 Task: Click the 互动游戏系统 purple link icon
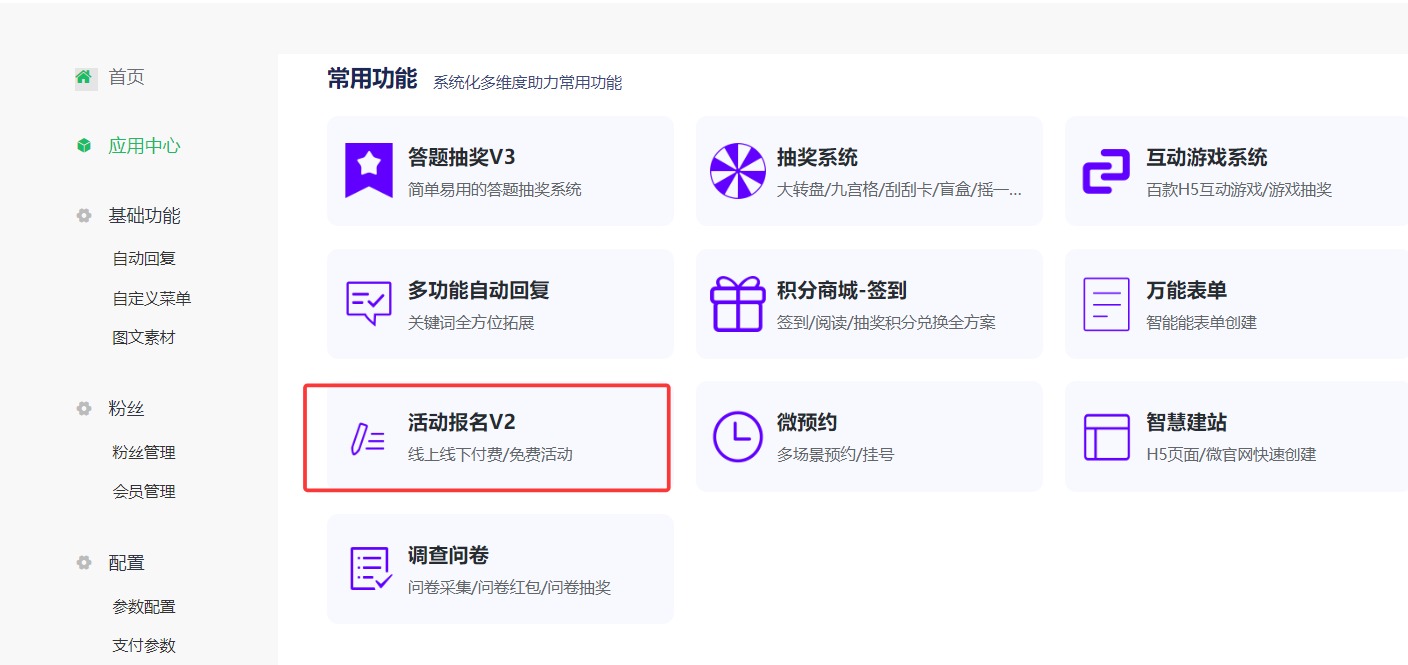click(1106, 172)
